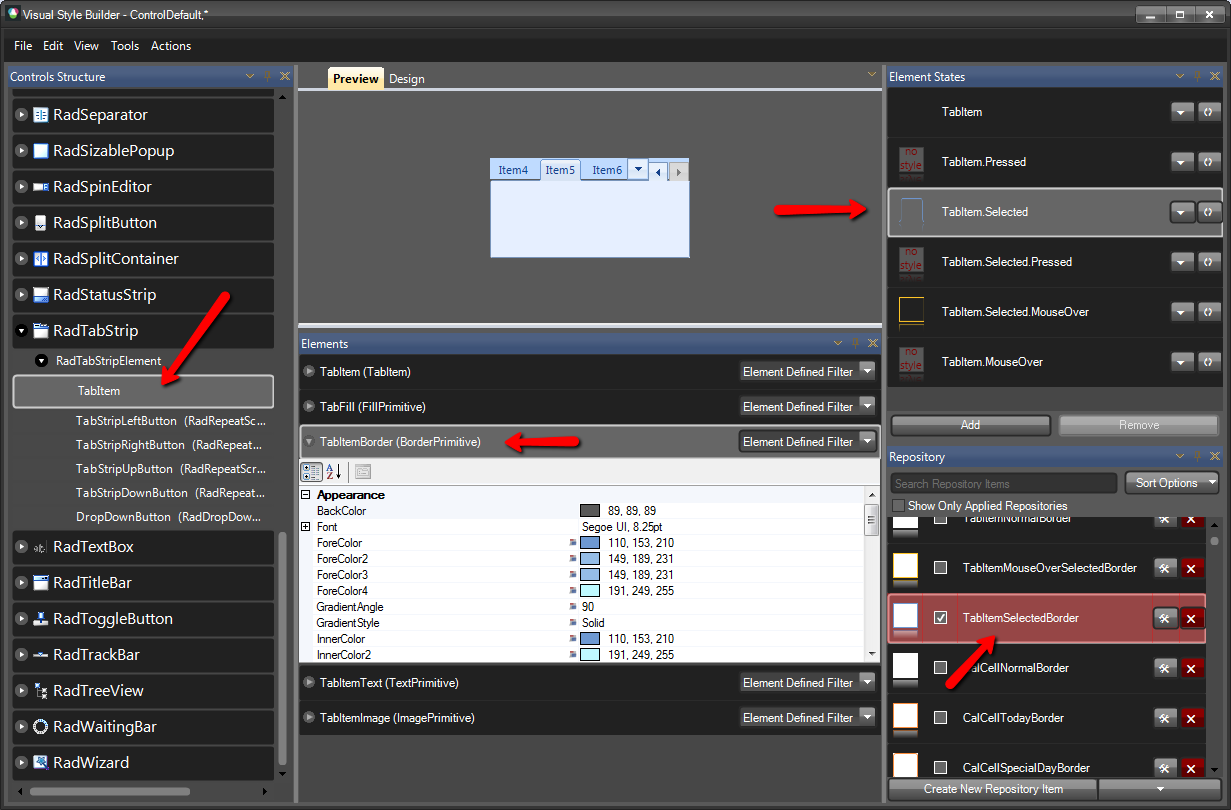
Task: Collapse the TabItemBorder (BorderPrimitive) element
Action: [309, 442]
